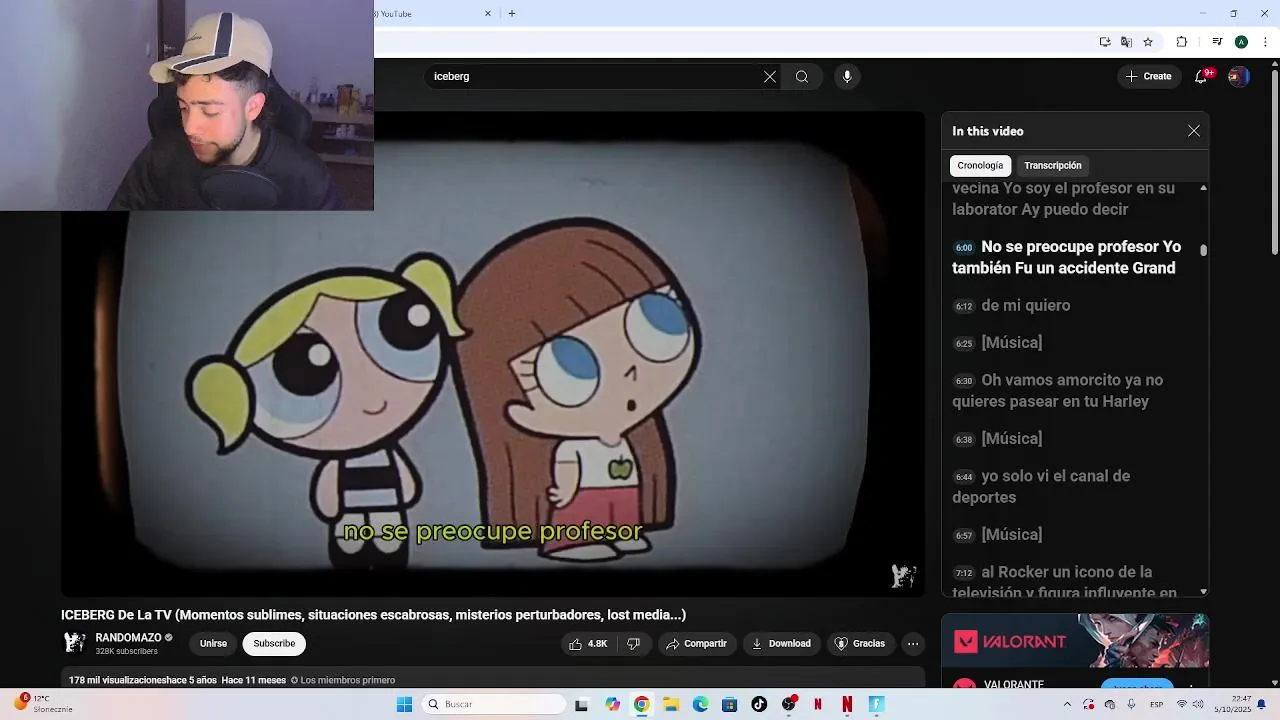Open the YouTube account avatar menu

[x=1238, y=77]
